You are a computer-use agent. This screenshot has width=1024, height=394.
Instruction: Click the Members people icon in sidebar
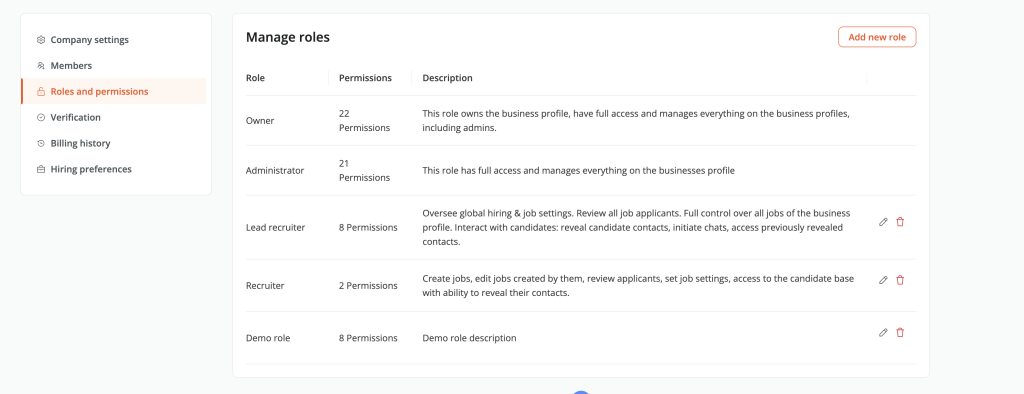(x=40, y=66)
